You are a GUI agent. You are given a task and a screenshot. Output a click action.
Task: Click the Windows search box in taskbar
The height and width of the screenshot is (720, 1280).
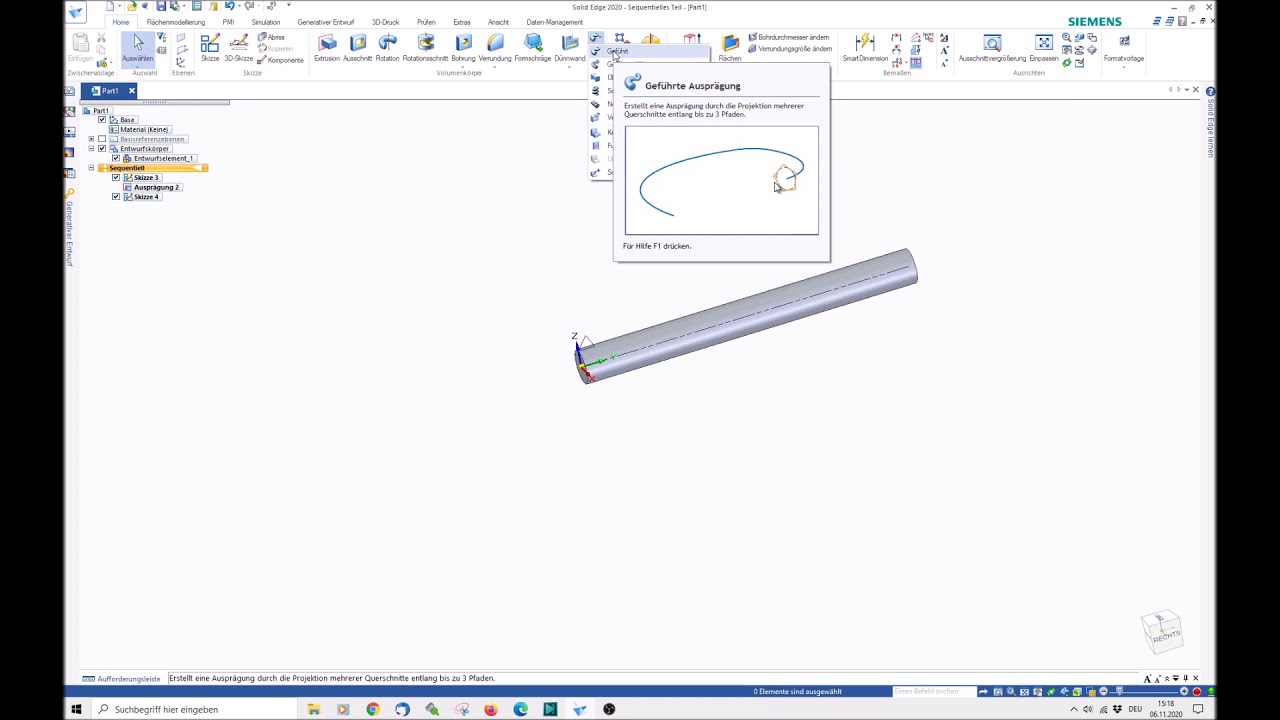tap(196, 710)
